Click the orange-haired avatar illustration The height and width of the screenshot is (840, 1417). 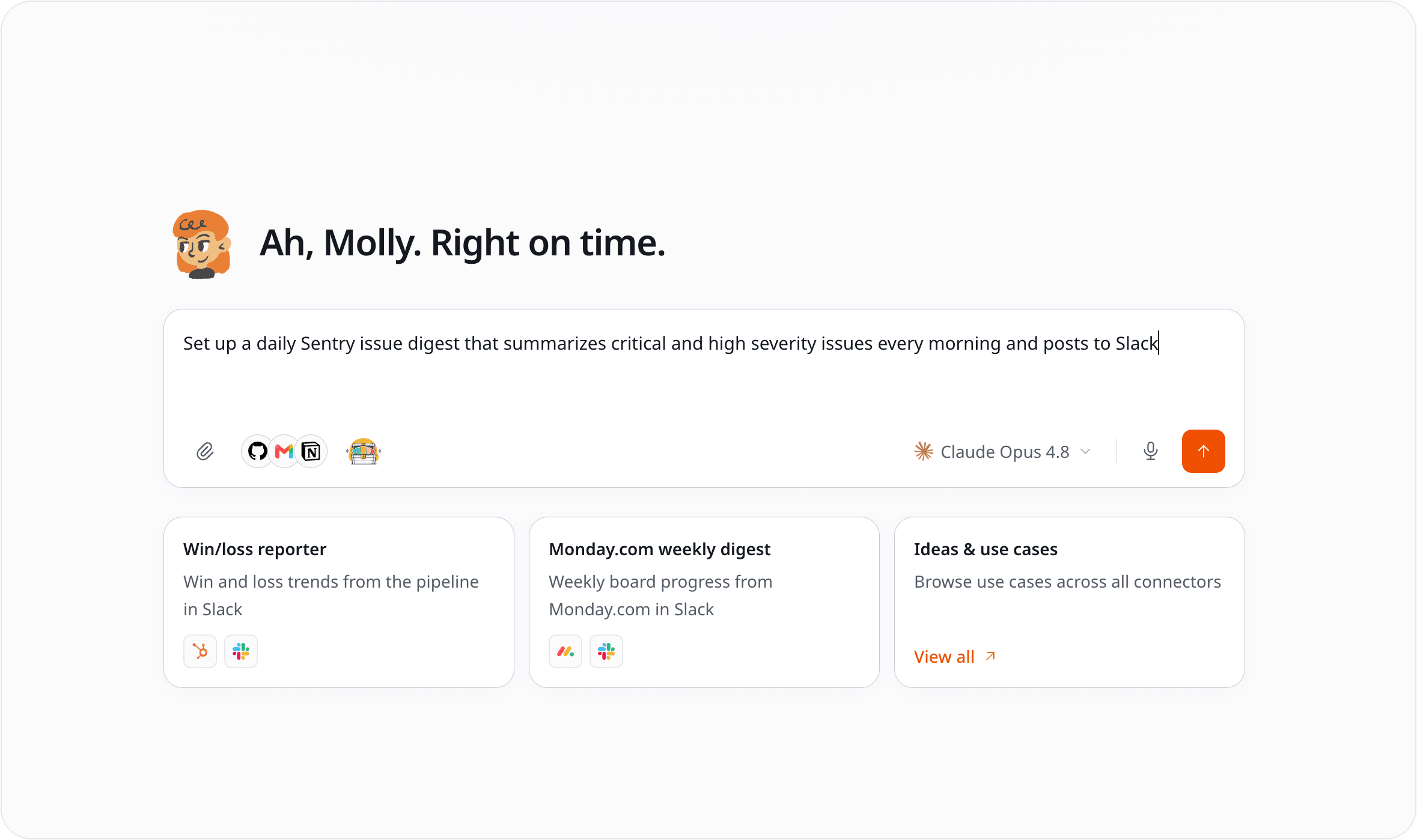(x=202, y=244)
